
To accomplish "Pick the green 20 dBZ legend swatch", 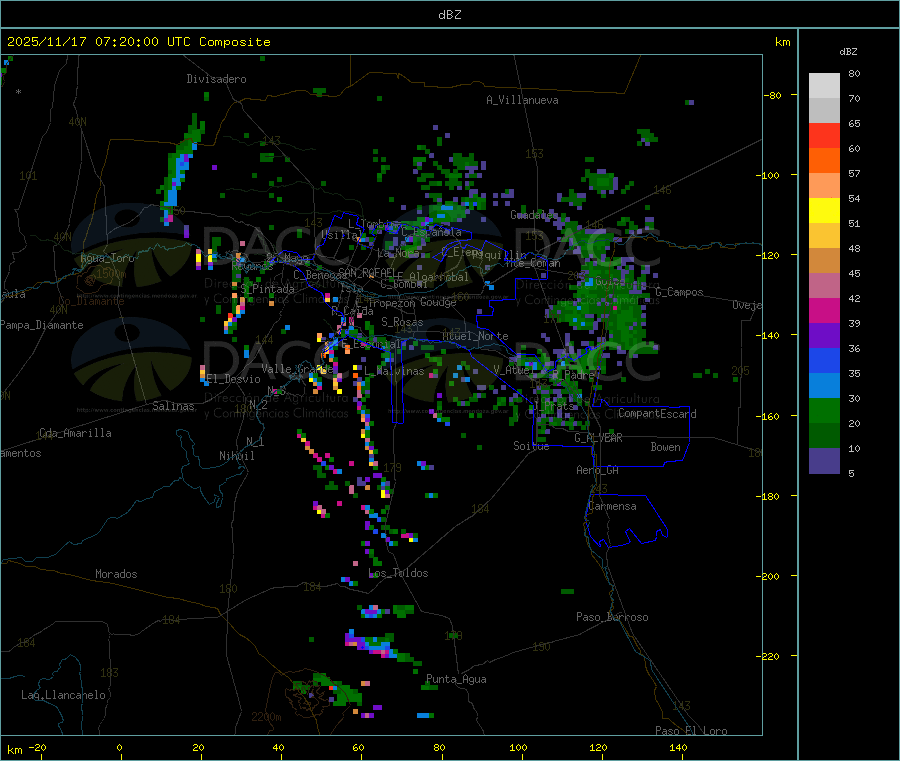I will pyautogui.click(x=824, y=410).
